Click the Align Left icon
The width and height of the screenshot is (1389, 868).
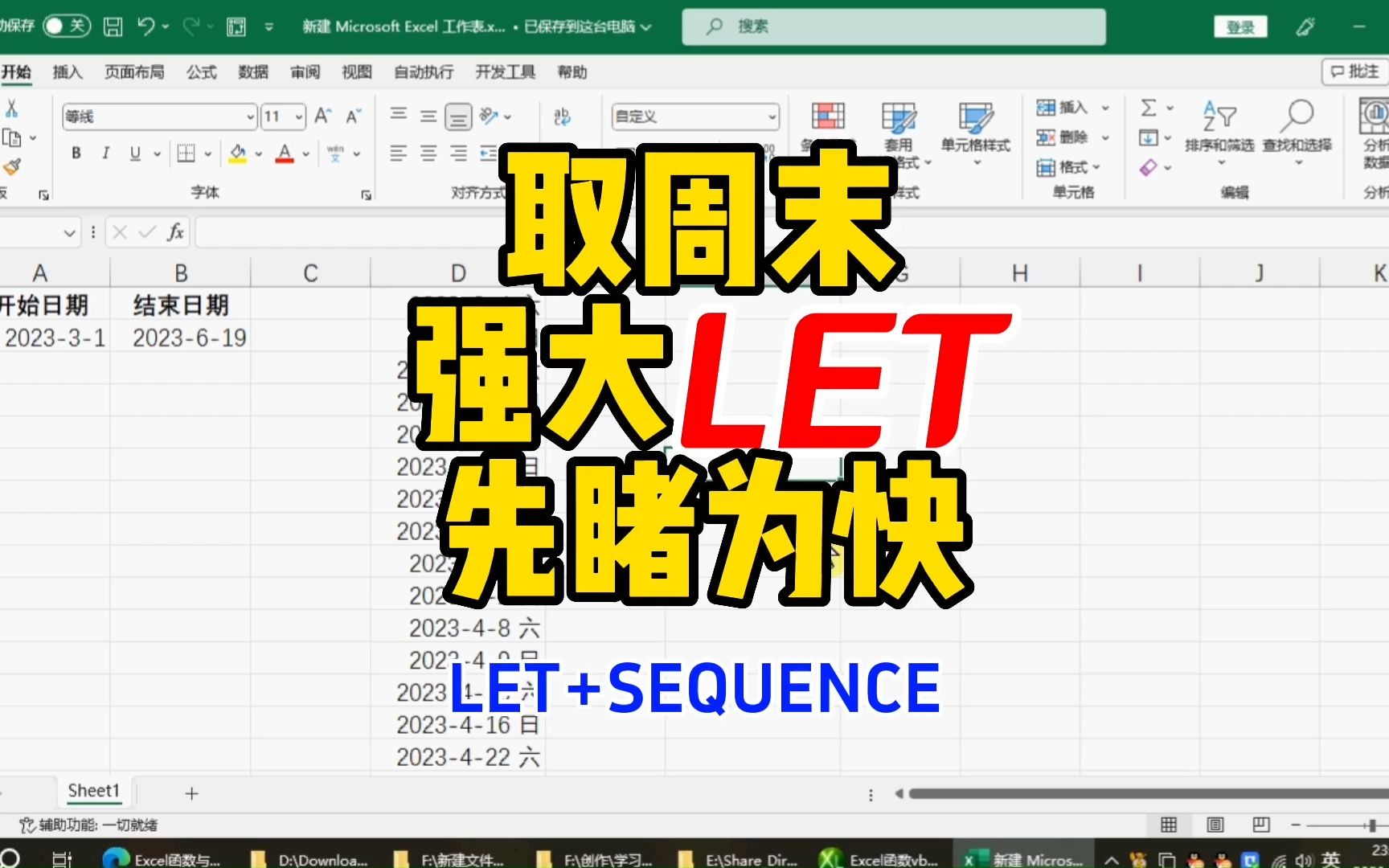[x=398, y=153]
